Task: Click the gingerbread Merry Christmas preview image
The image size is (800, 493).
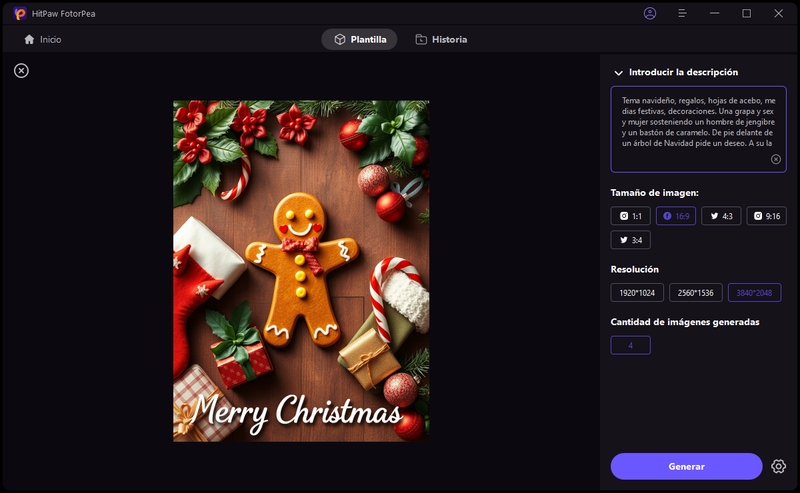Action: [x=301, y=271]
